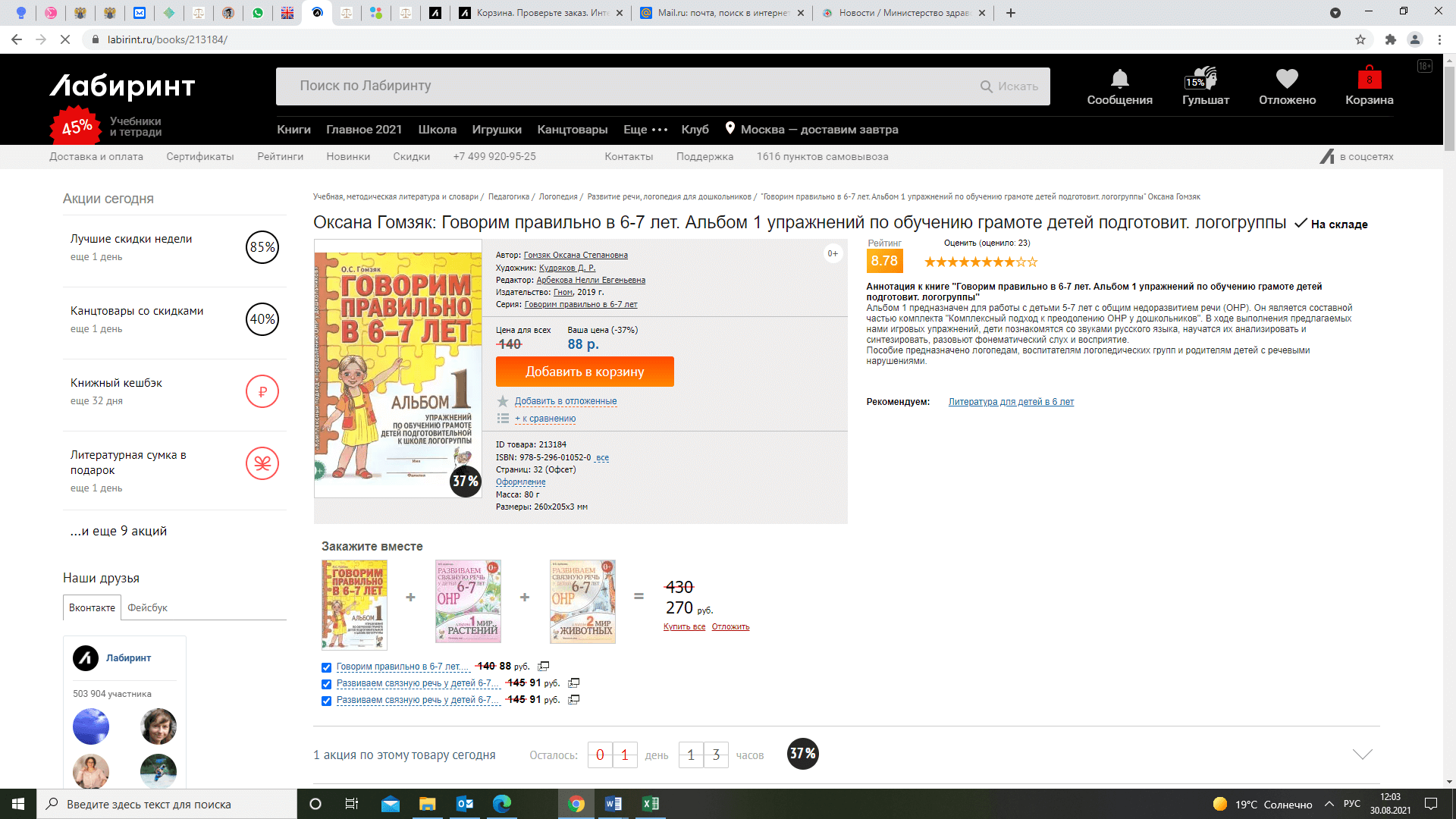
Task: Click the ruble icon for Книжный кешбэк
Action: pyautogui.click(x=262, y=392)
